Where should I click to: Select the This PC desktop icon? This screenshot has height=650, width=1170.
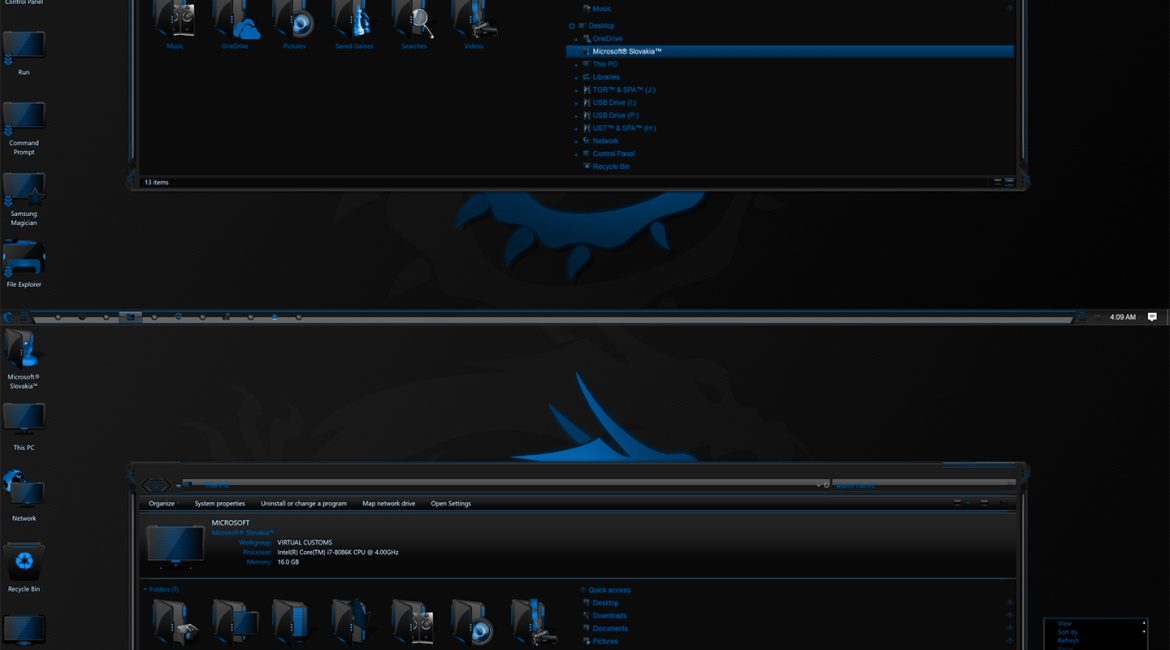pyautogui.click(x=24, y=427)
